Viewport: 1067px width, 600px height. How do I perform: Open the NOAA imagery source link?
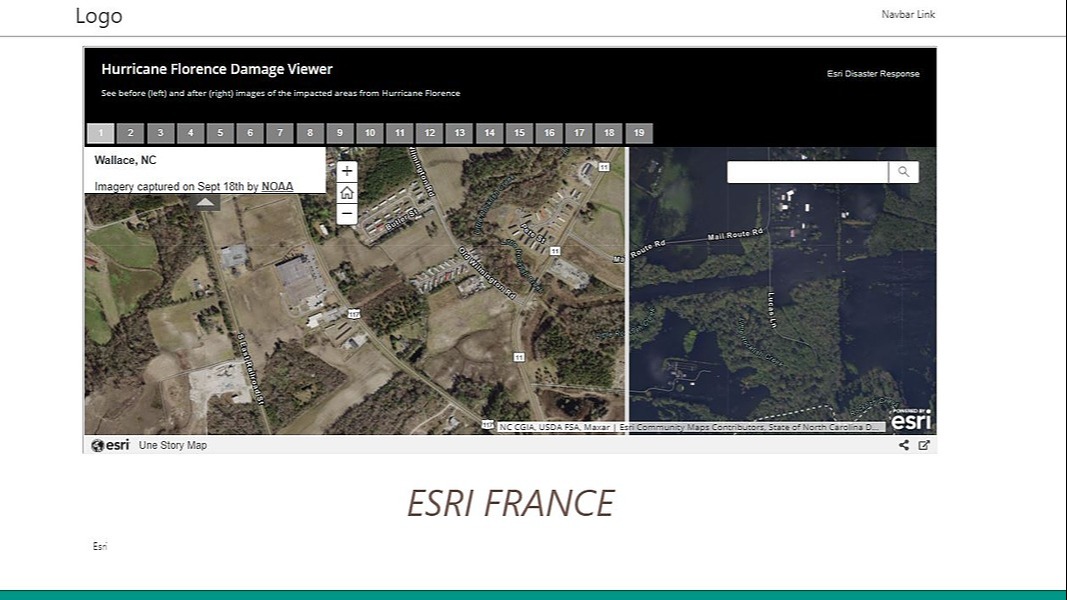[x=278, y=185]
